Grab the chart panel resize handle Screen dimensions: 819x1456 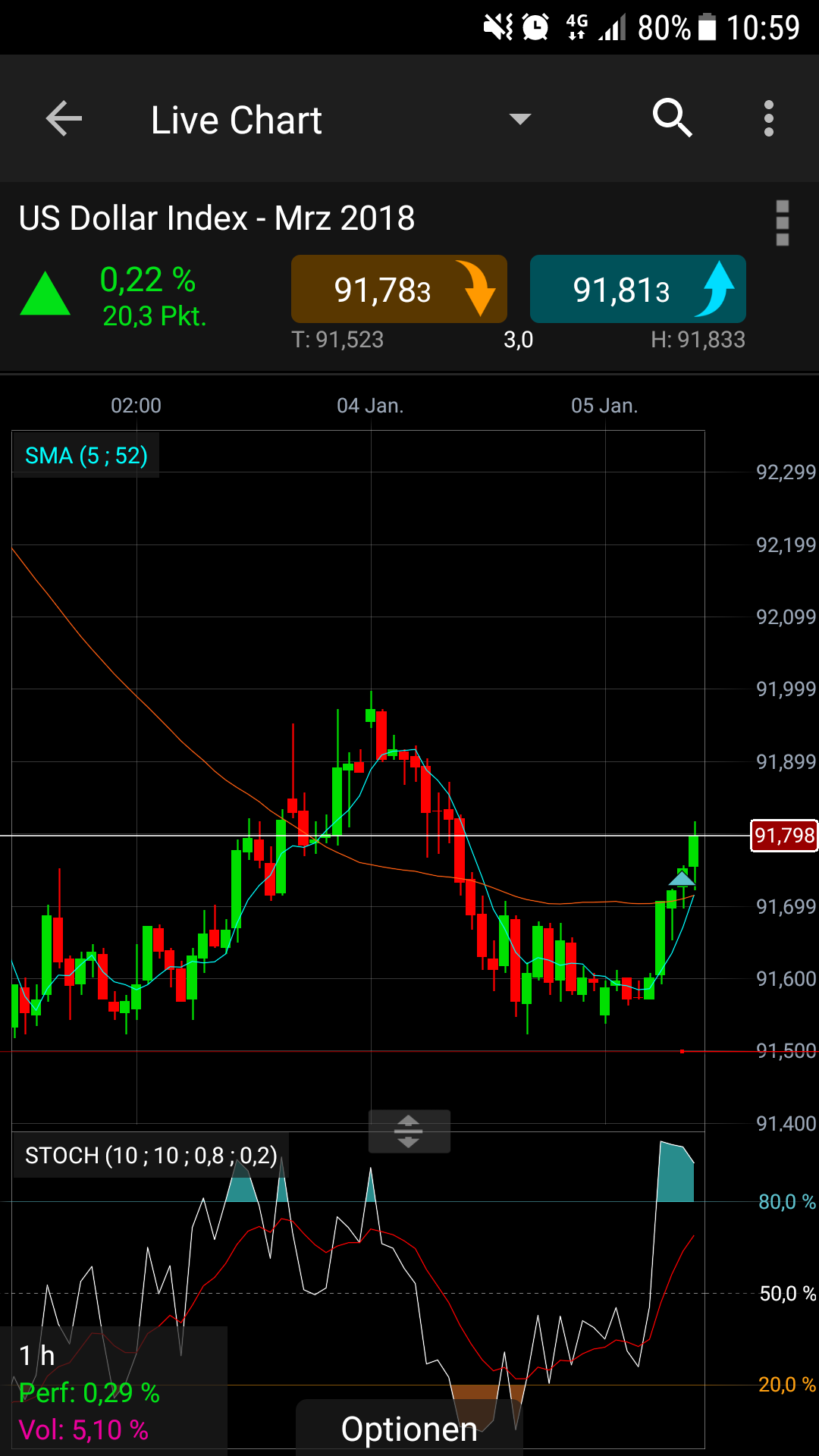pyautogui.click(x=409, y=1131)
